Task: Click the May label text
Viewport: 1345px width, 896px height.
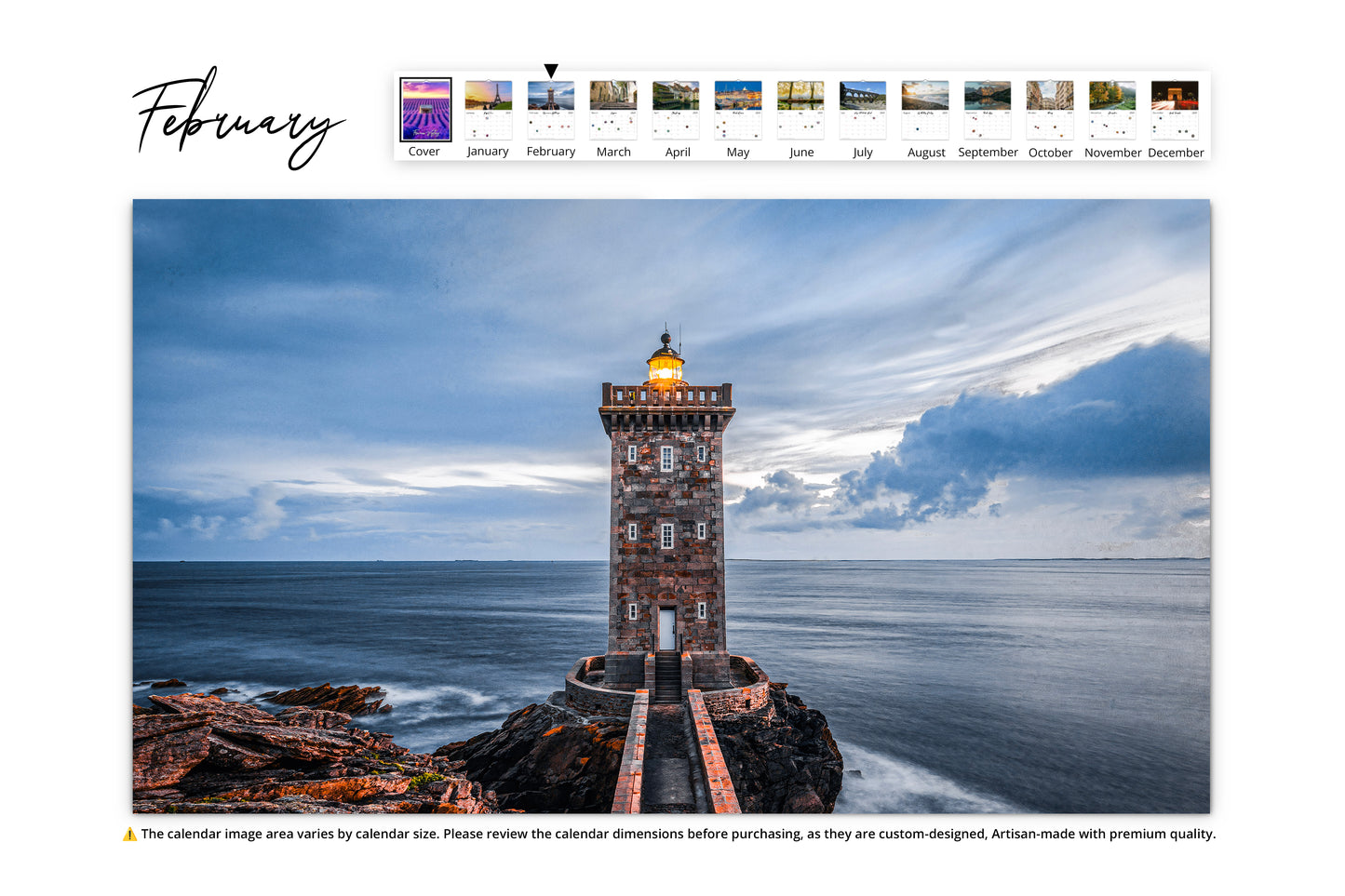Action: click(x=738, y=153)
